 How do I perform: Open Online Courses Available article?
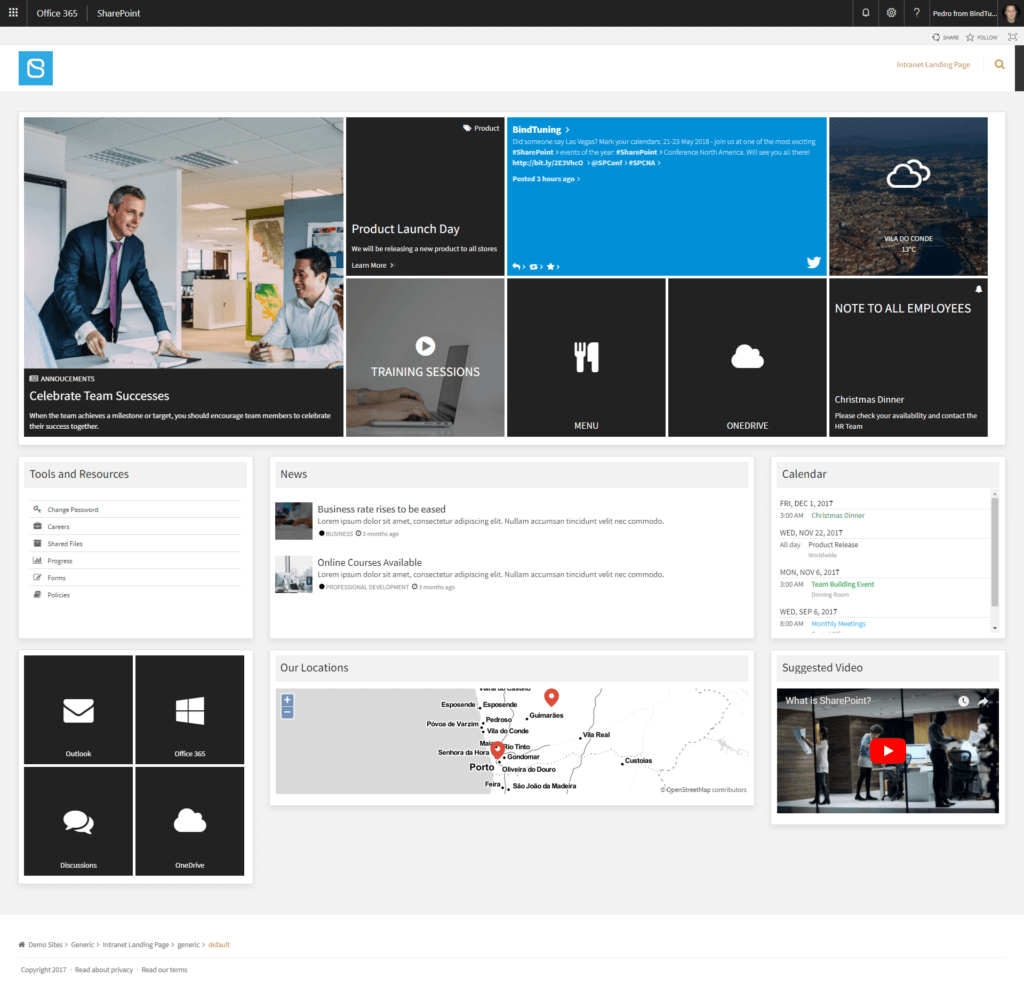coord(370,562)
